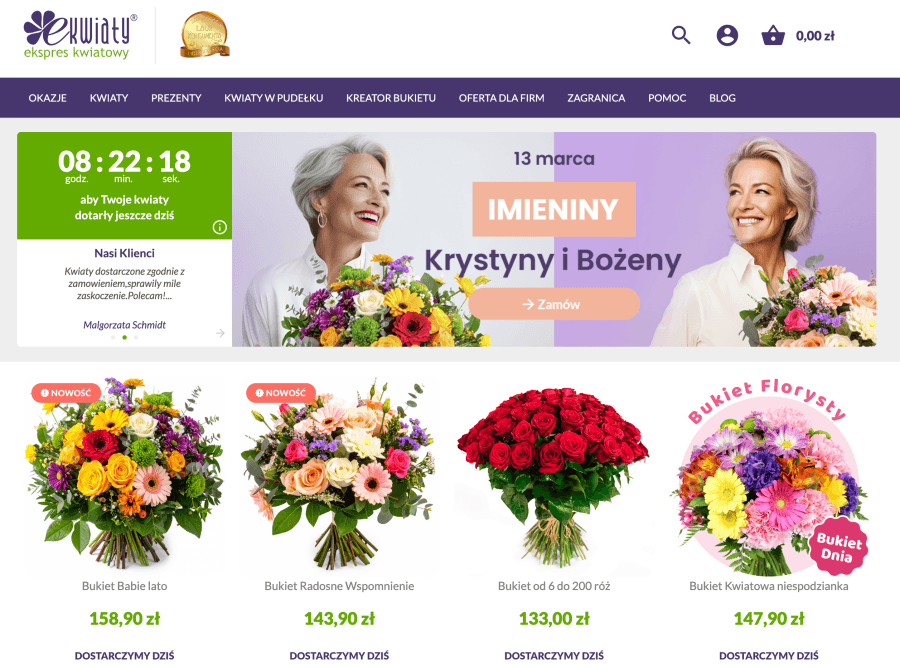Open Bukiet Babie lato product link
This screenshot has height=667, width=900.
pyautogui.click(x=125, y=586)
